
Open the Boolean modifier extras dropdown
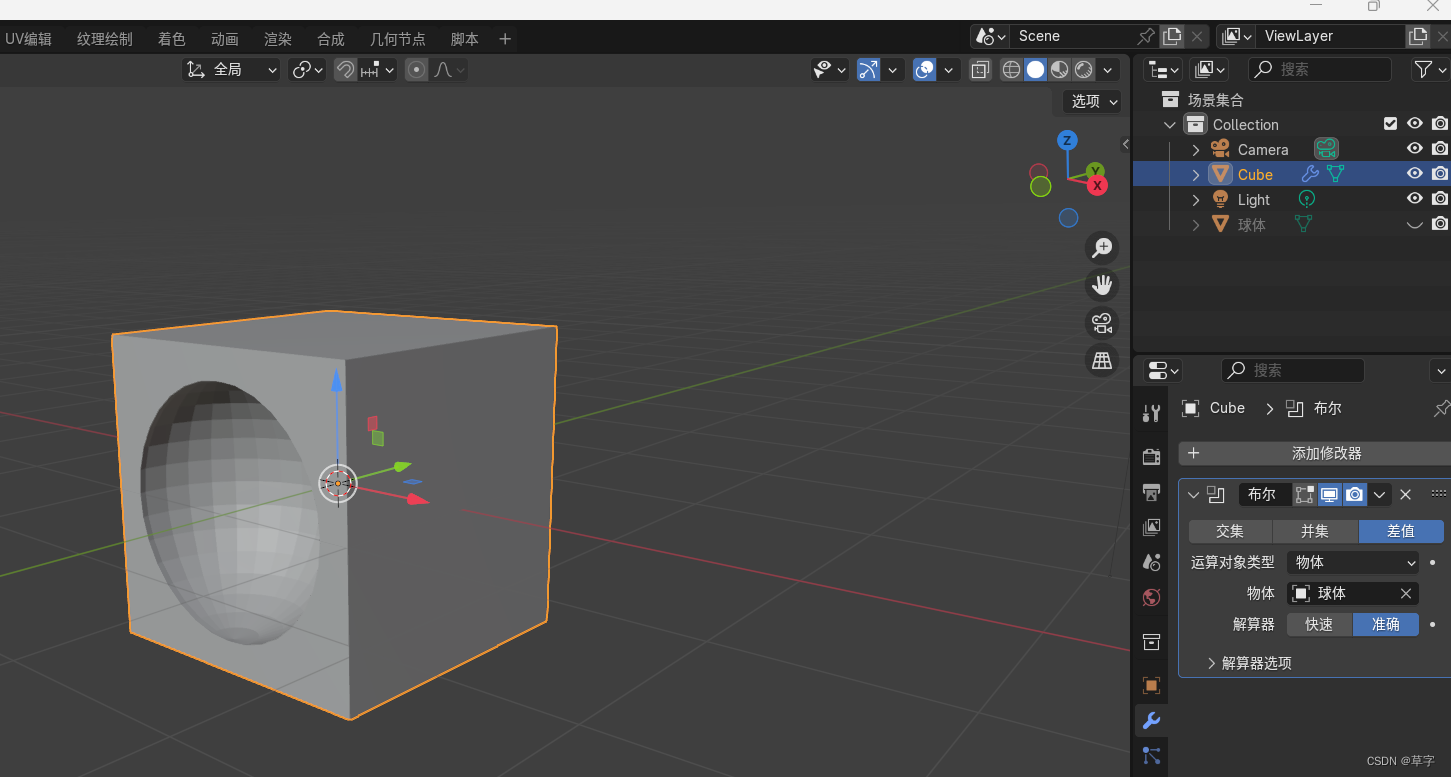tap(1380, 494)
